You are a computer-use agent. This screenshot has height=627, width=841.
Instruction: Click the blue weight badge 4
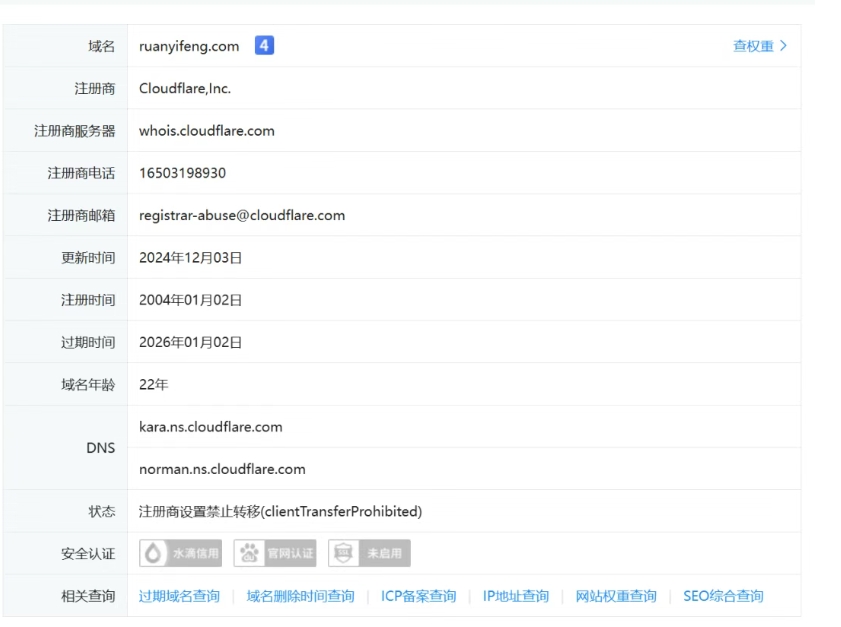tap(264, 46)
